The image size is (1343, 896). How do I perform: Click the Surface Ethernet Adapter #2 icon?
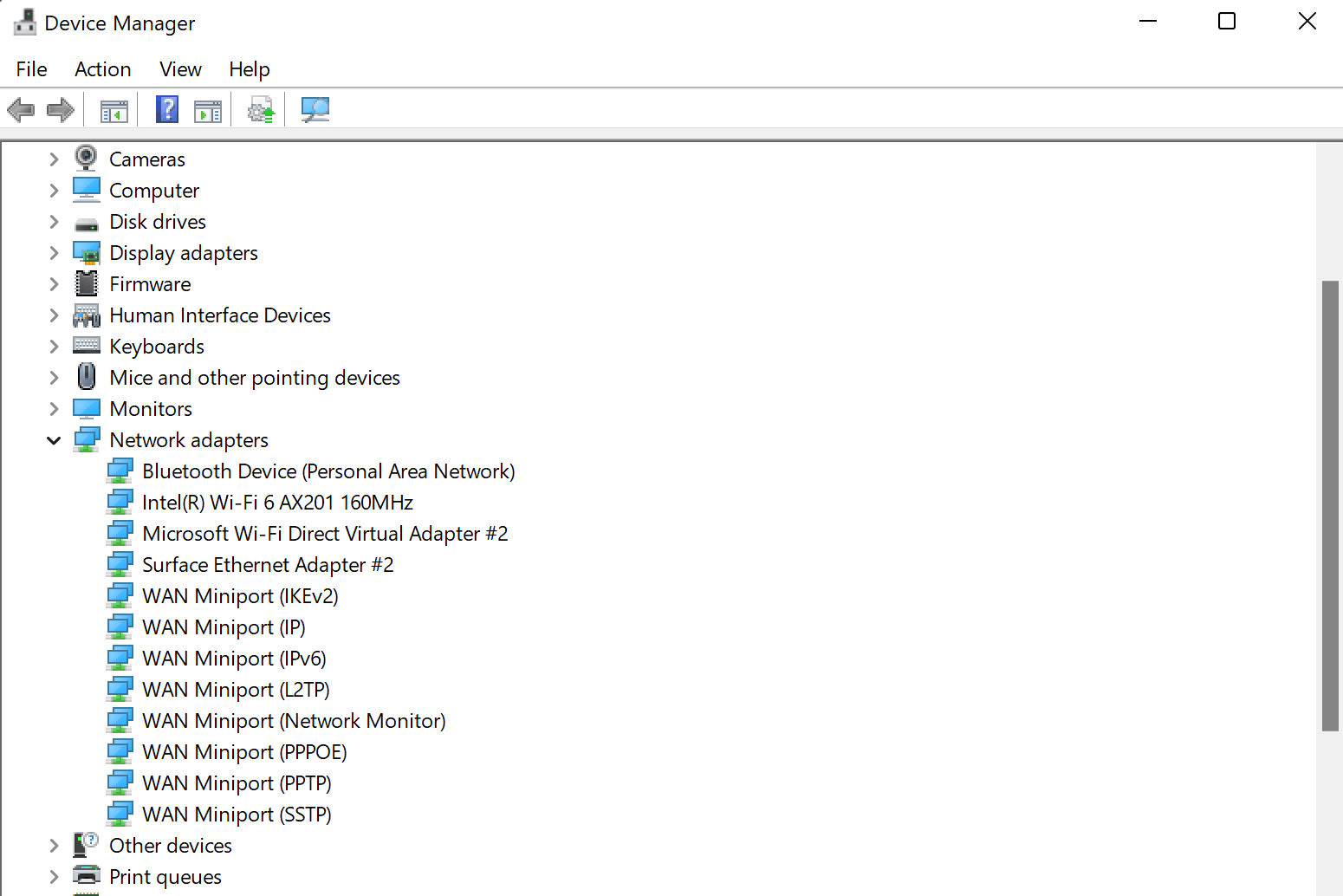120,564
